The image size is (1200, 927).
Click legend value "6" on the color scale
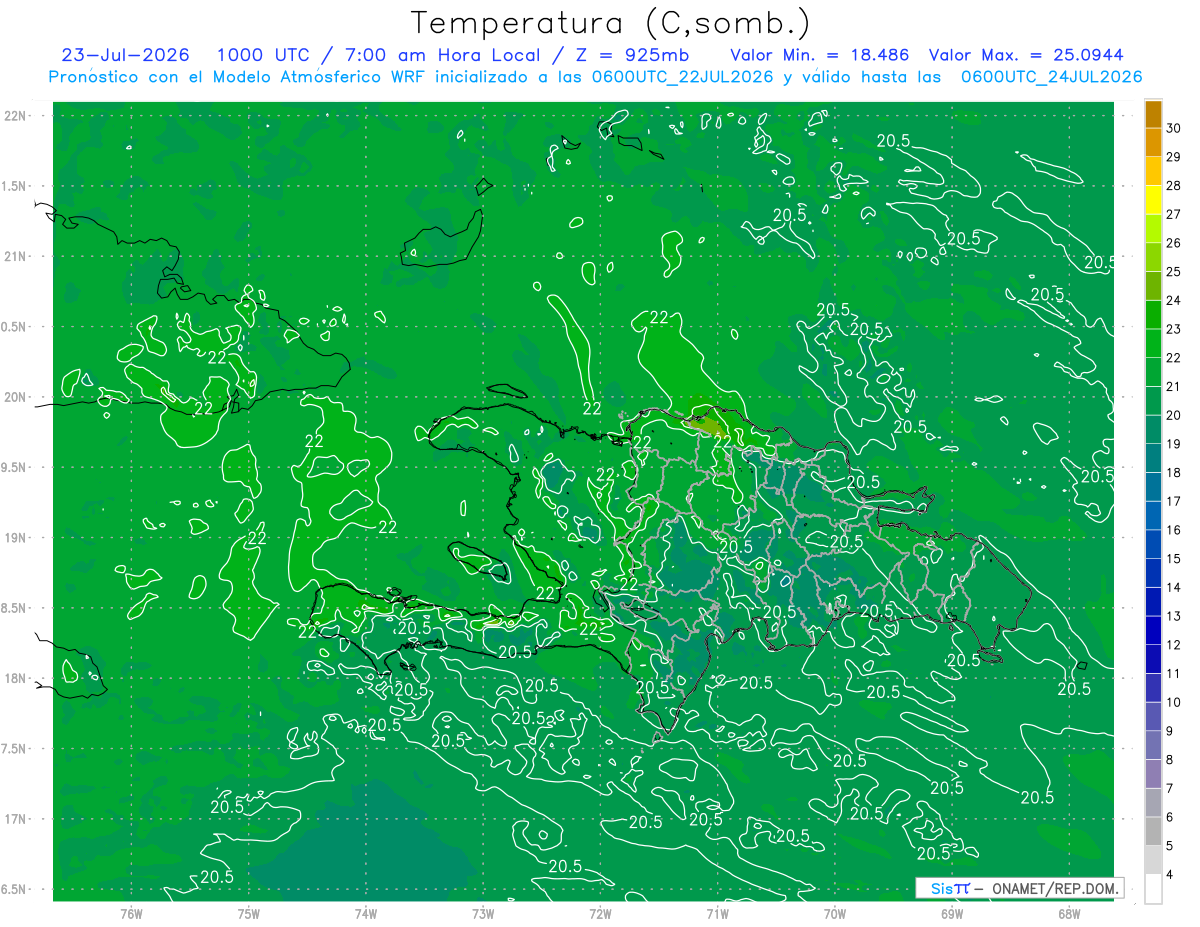(1171, 817)
